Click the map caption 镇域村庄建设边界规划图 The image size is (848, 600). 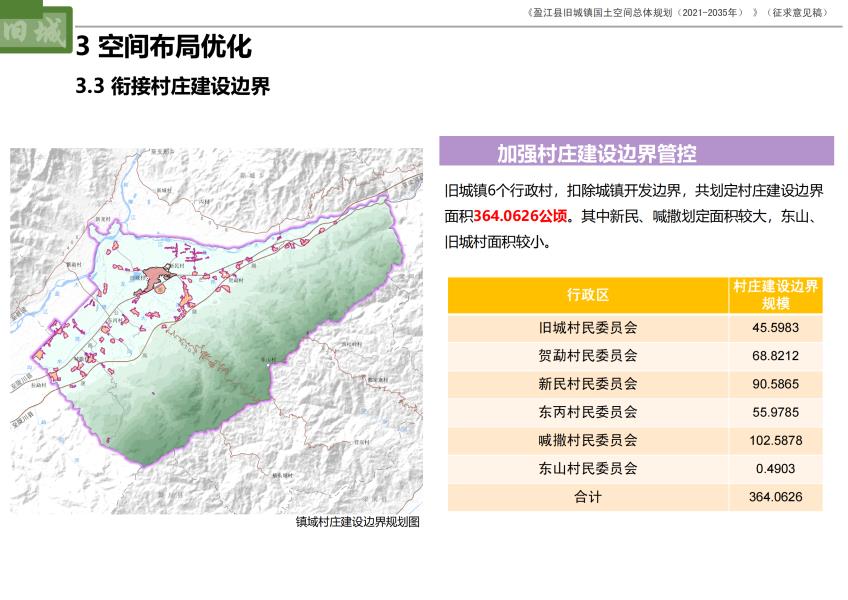[x=357, y=522]
